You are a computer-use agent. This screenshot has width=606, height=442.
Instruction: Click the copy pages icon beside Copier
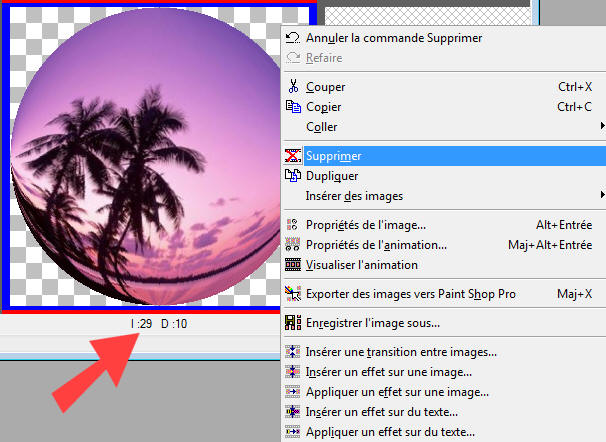pos(293,106)
